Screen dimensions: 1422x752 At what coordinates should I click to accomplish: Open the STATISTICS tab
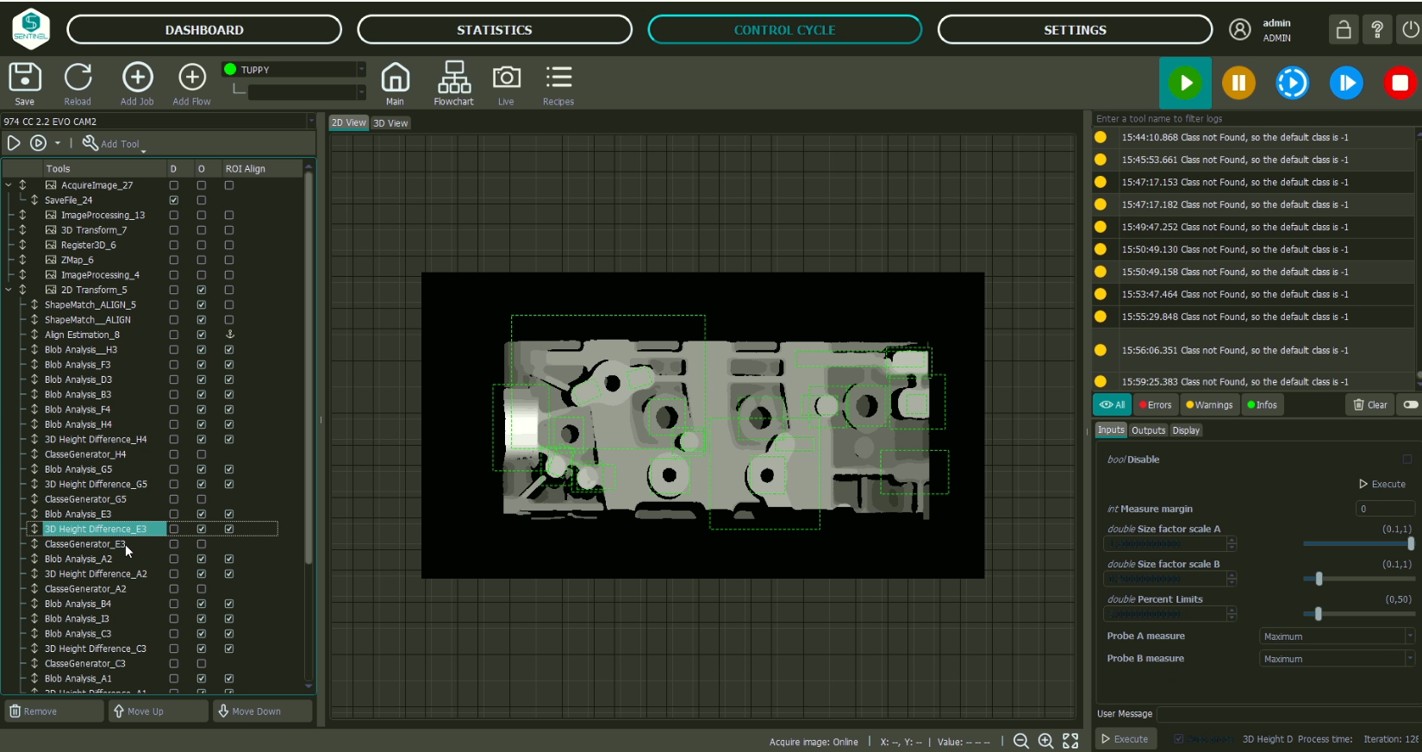(494, 30)
